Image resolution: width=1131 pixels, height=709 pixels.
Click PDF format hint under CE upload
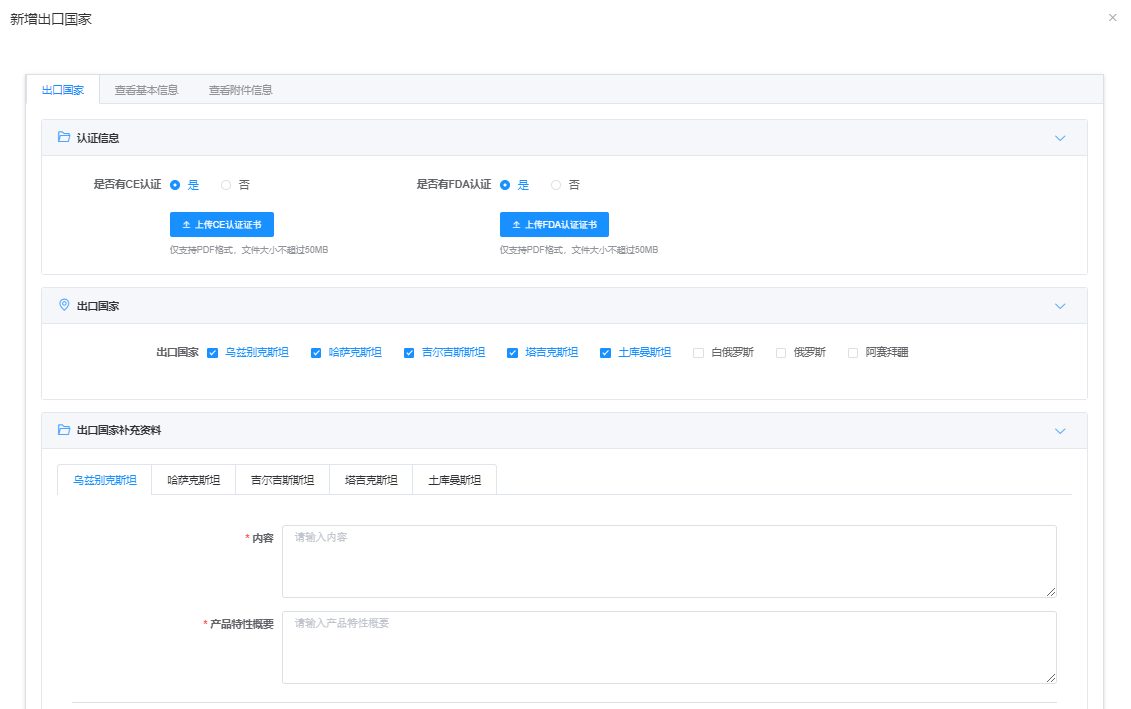coord(249,250)
